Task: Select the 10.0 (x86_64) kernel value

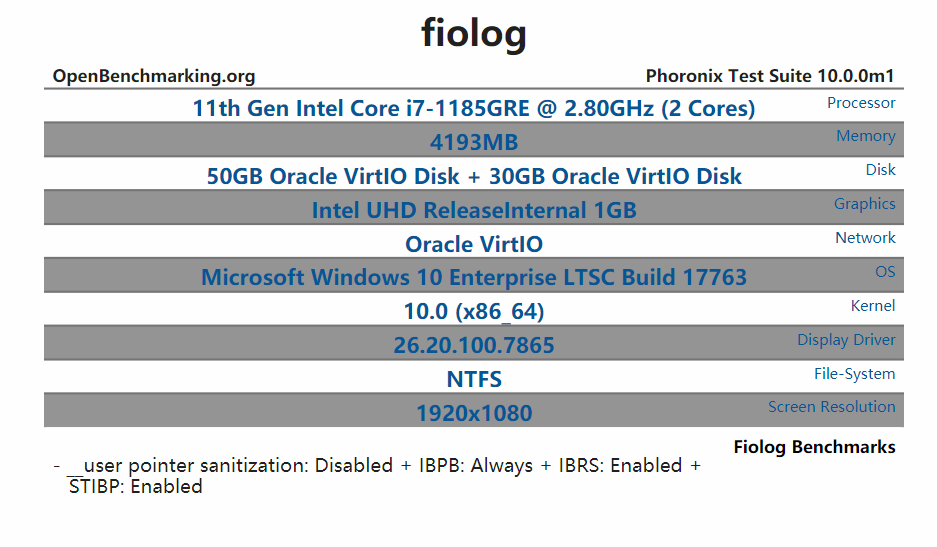Action: pyautogui.click(x=473, y=312)
